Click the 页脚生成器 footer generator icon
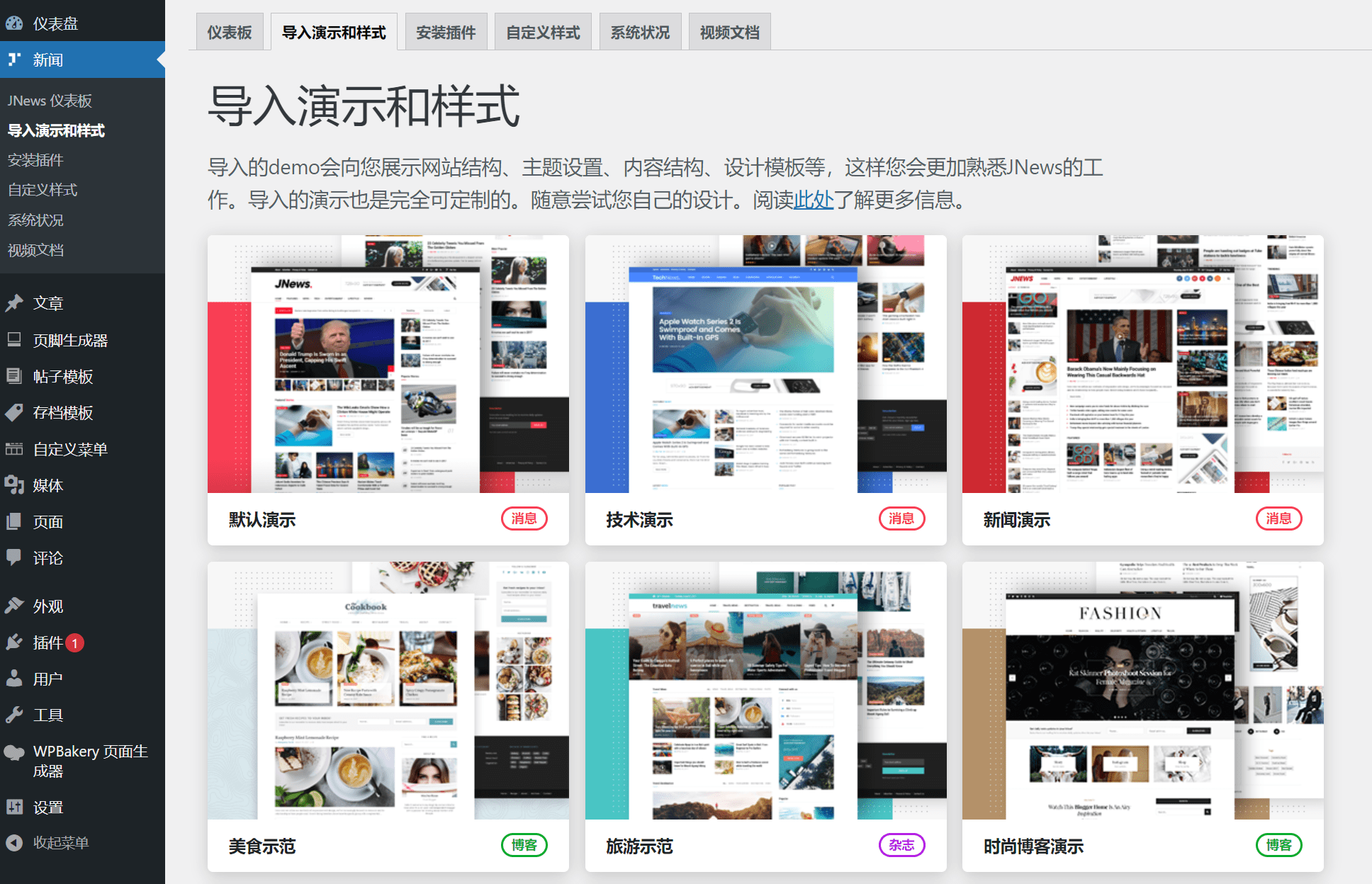Image resolution: width=1372 pixels, height=884 pixels. pos(16,340)
